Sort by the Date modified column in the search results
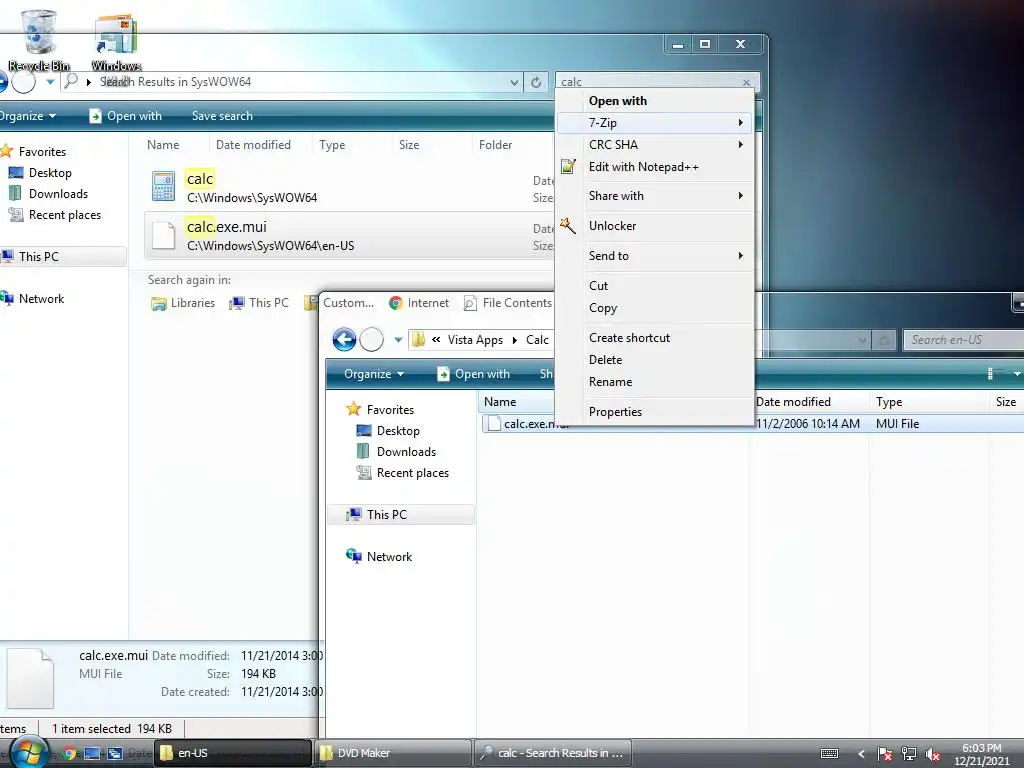Image resolution: width=1024 pixels, height=768 pixels. click(x=253, y=145)
